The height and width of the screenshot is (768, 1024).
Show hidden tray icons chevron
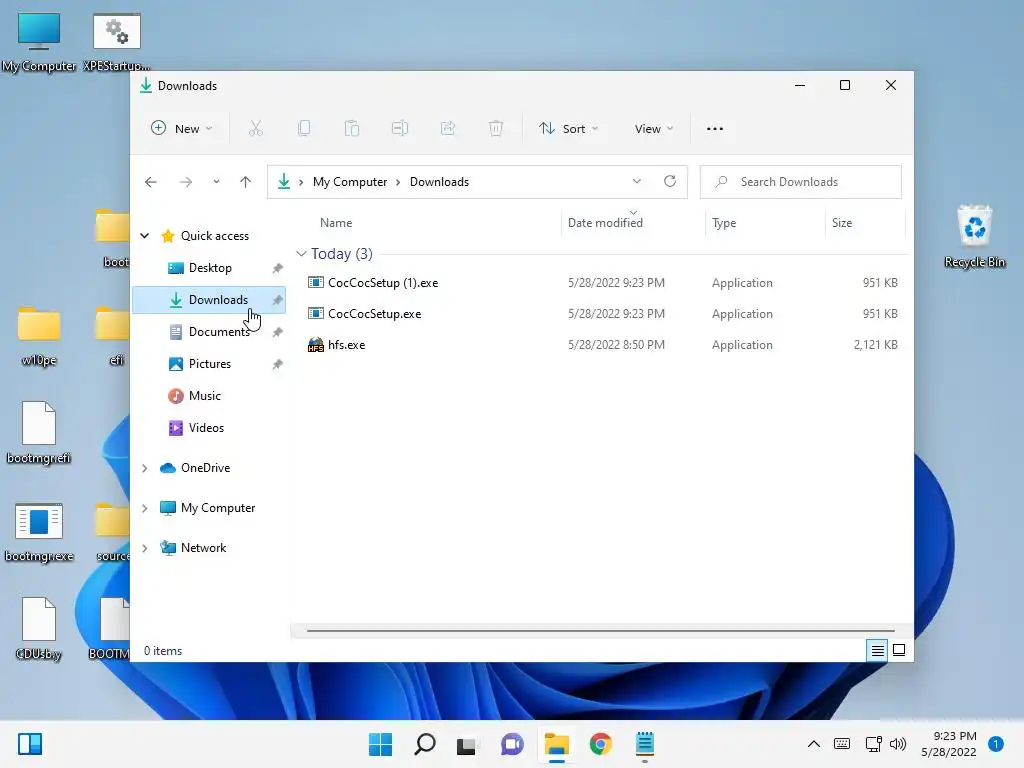coord(814,744)
